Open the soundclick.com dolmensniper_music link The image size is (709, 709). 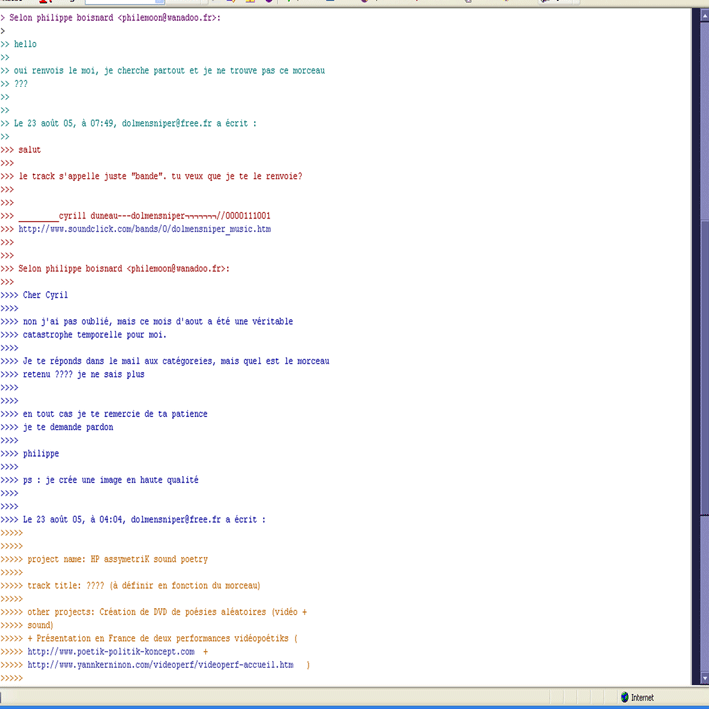pos(145,229)
